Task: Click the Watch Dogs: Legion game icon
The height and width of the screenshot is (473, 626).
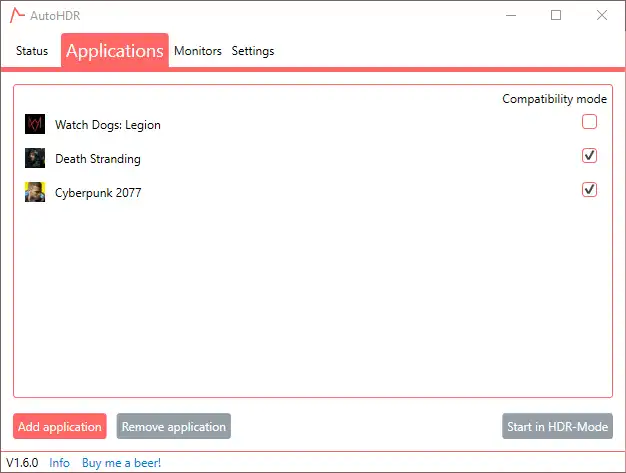Action: coord(35,124)
